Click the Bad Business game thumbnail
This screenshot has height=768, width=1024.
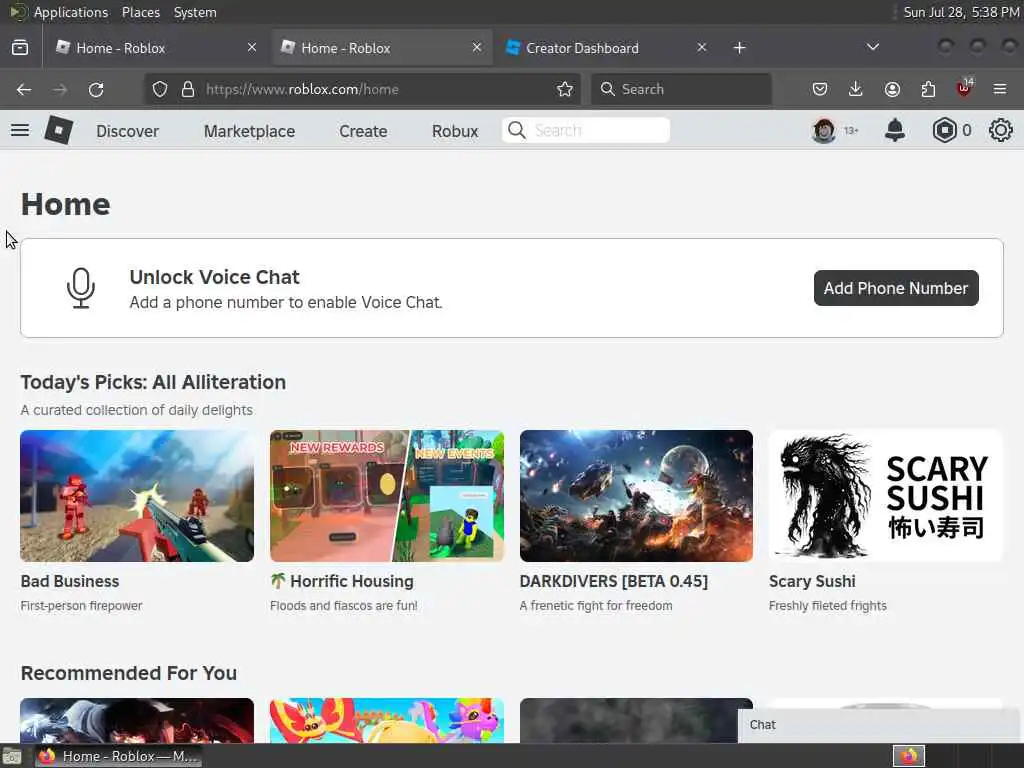[x=137, y=496]
